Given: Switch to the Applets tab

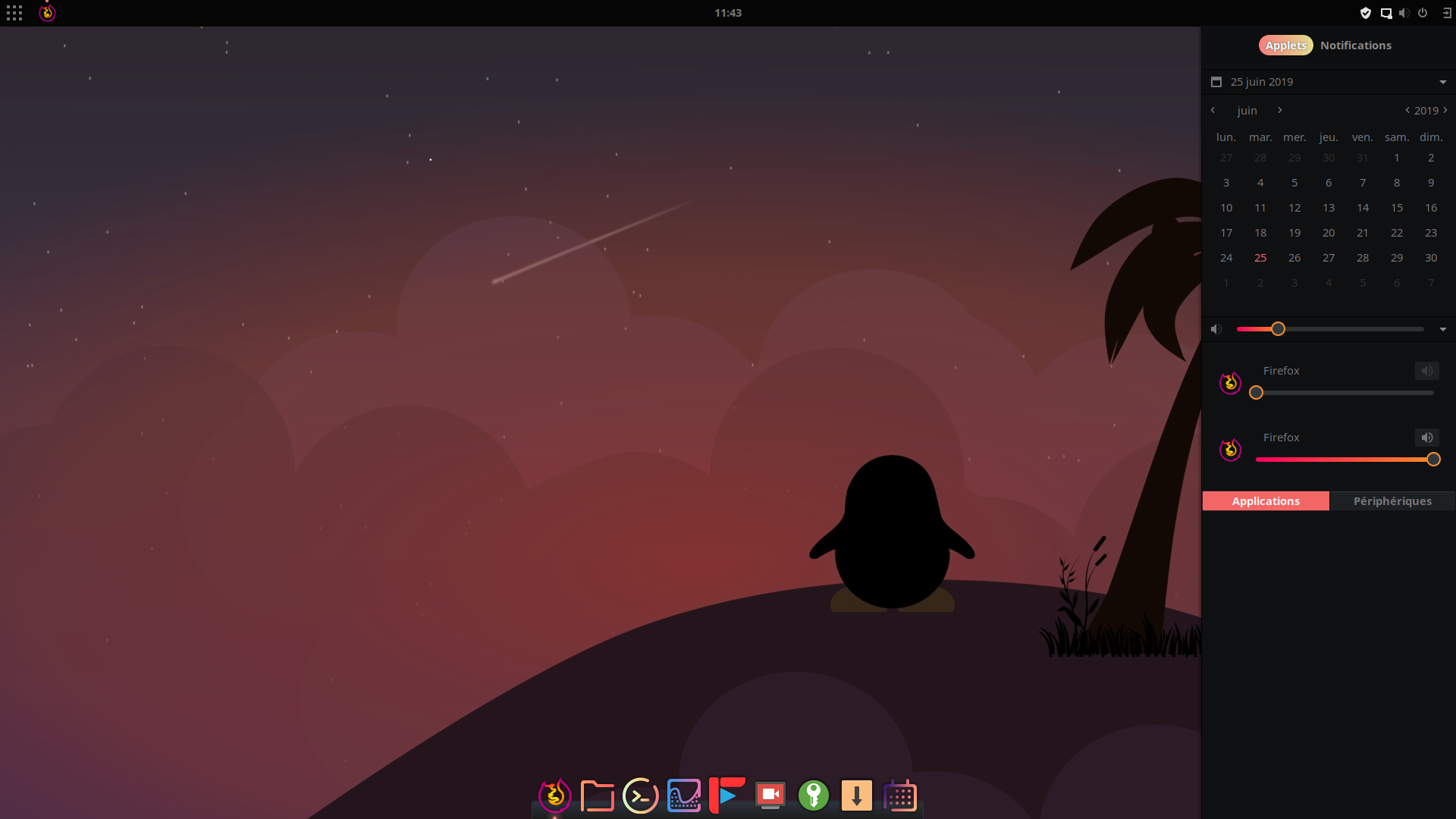Looking at the screenshot, I should tap(1285, 45).
